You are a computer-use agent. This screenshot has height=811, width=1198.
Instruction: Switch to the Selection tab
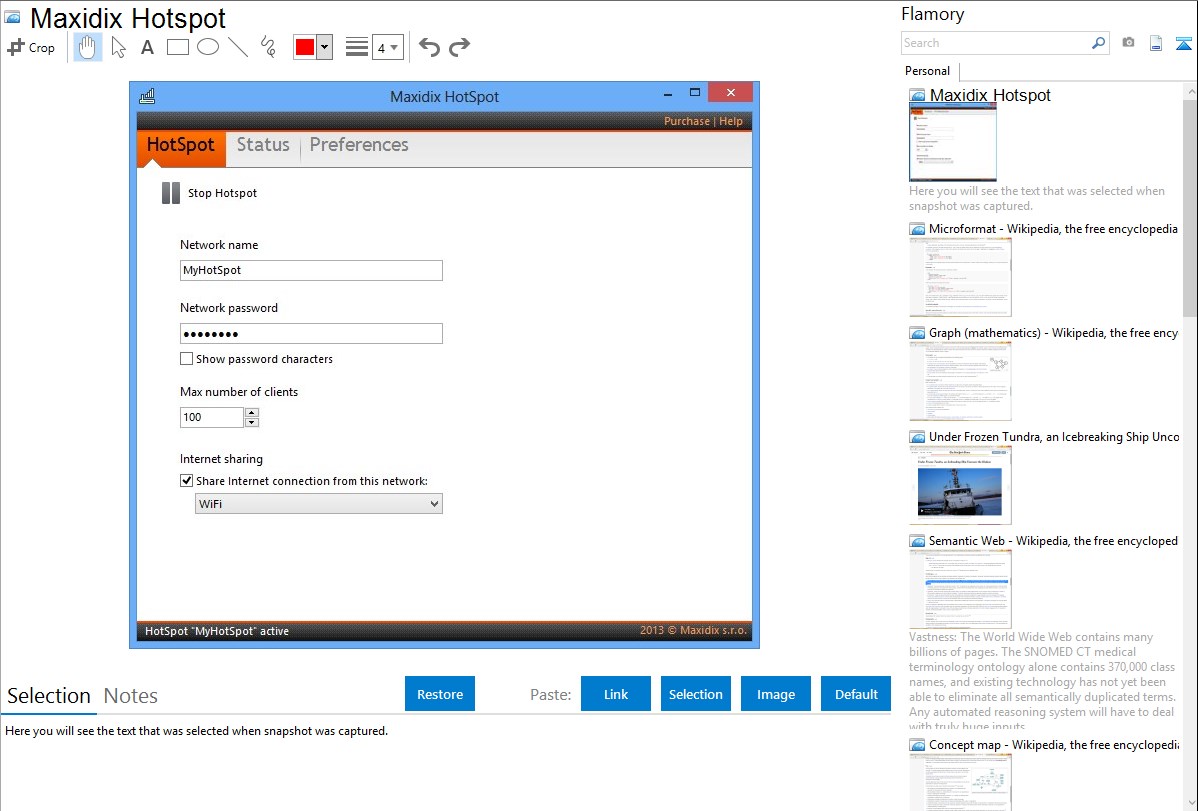point(49,696)
